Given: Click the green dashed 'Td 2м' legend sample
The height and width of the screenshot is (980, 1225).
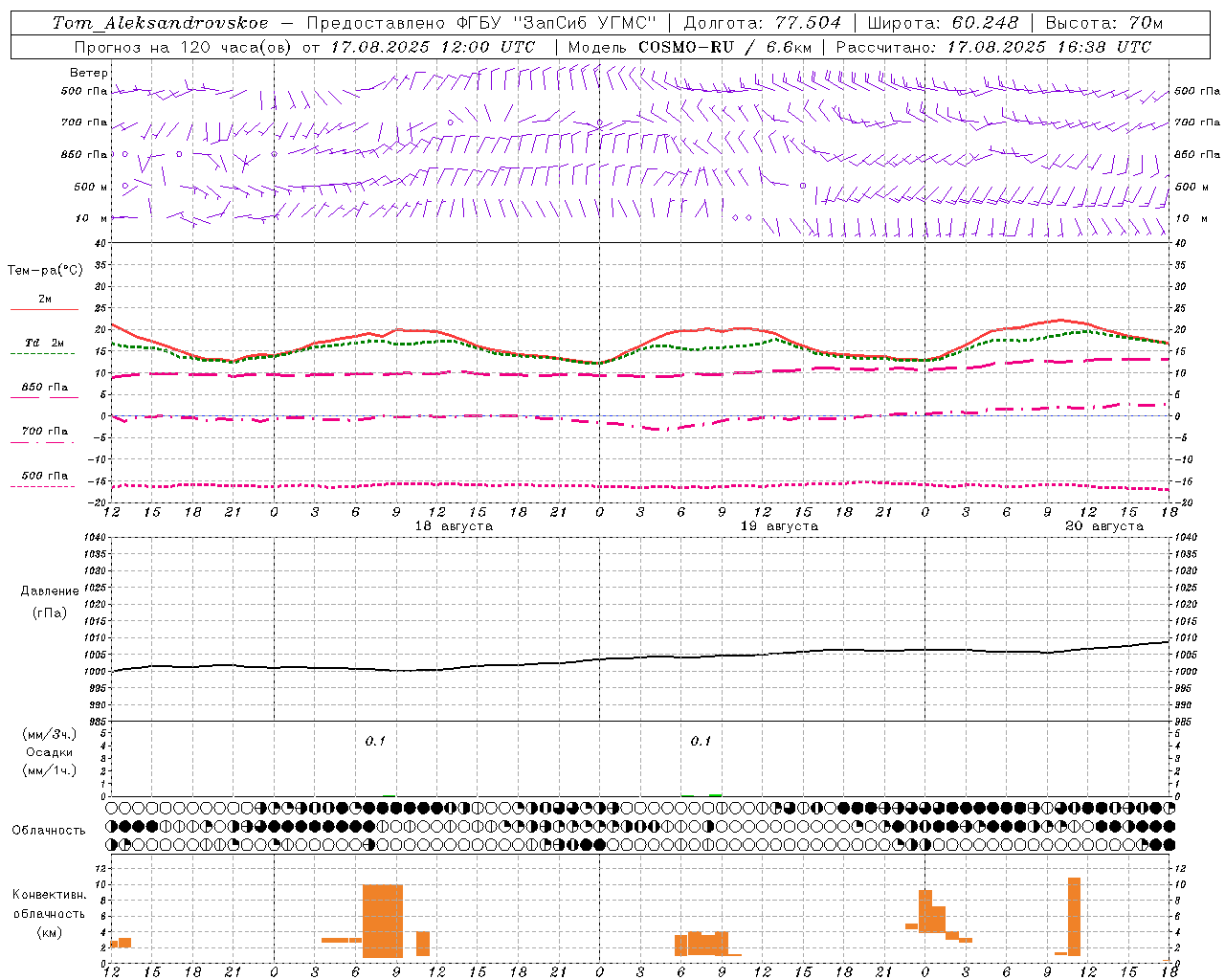Looking at the screenshot, I should pyautogui.click(x=42, y=354).
